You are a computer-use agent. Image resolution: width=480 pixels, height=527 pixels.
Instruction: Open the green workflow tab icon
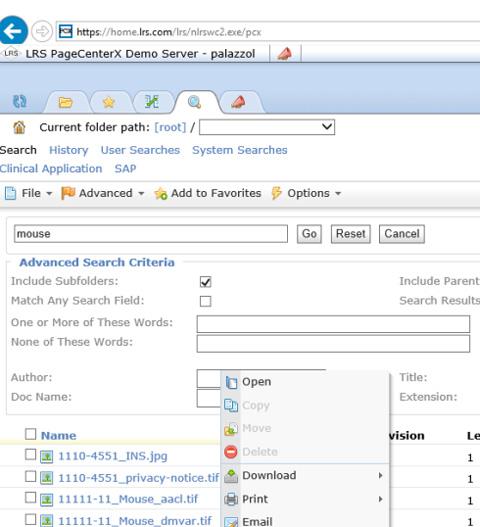coord(152,102)
